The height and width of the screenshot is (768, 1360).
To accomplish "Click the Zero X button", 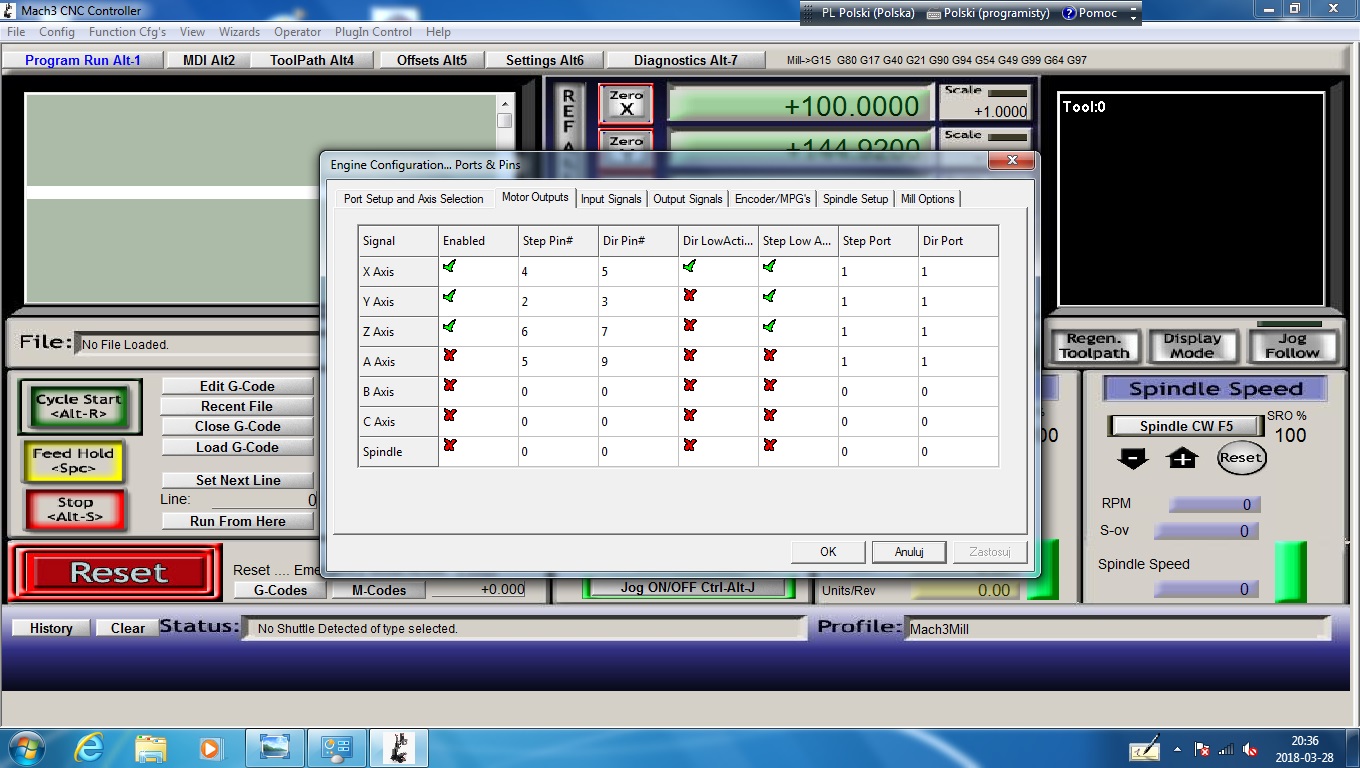I will click(626, 104).
